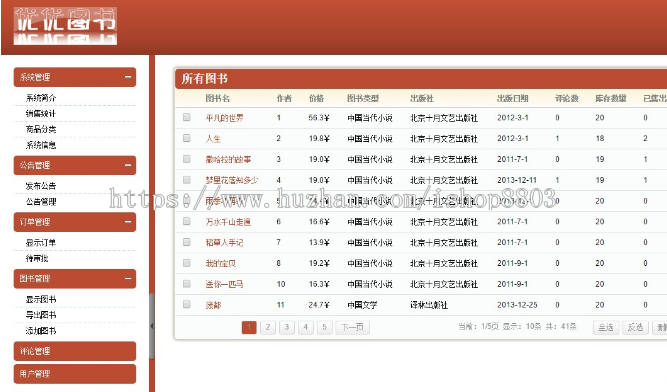This screenshot has height=392, width=667.
Task: Expand the 用户管理 section
Action: tap(75, 374)
